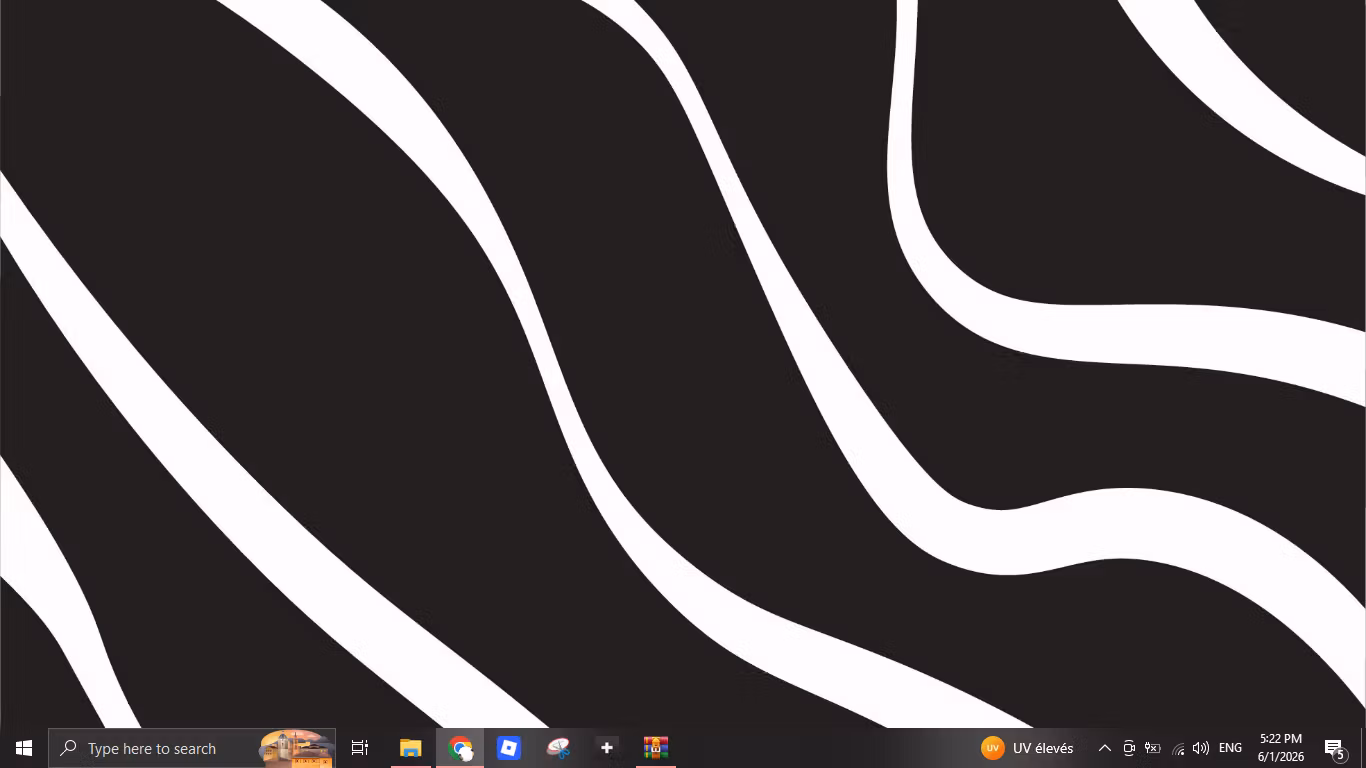This screenshot has height=768, width=1366.
Task: Click the plus sign app icon in taskbar
Action: click(x=607, y=748)
